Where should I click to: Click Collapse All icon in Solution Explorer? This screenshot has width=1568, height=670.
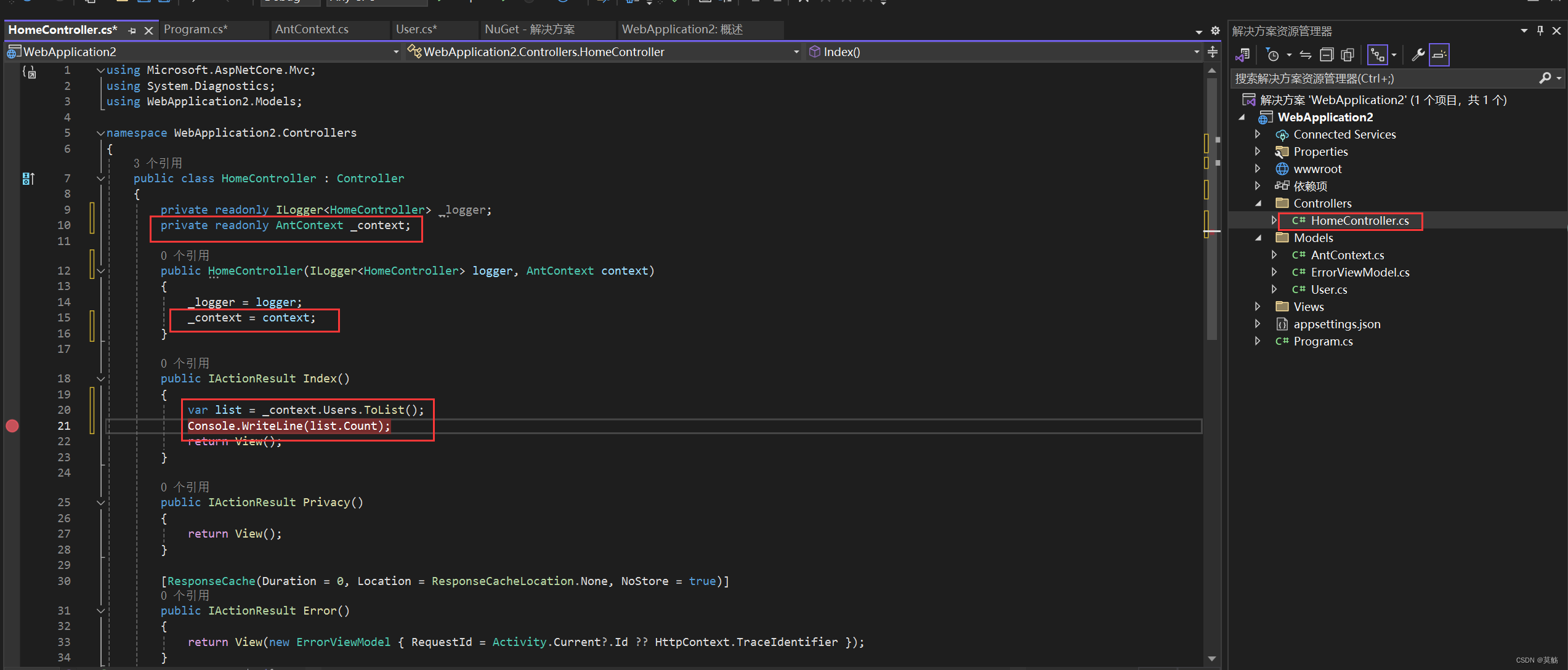(x=1327, y=55)
